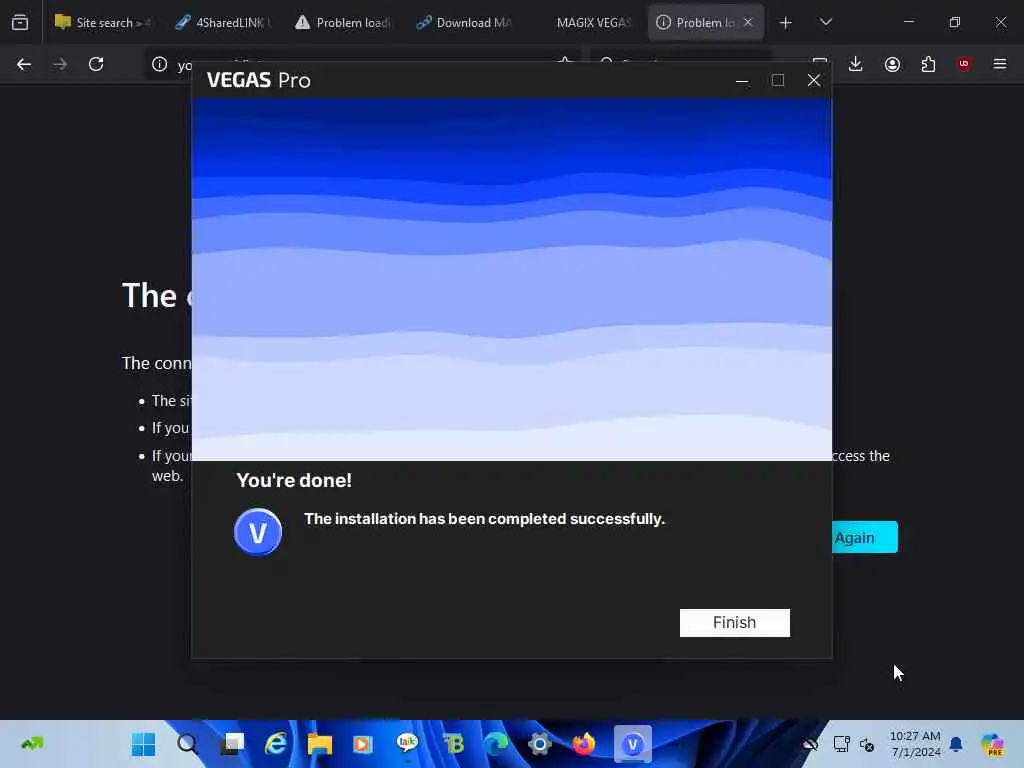Open the Firefox downloads panel

point(856,64)
